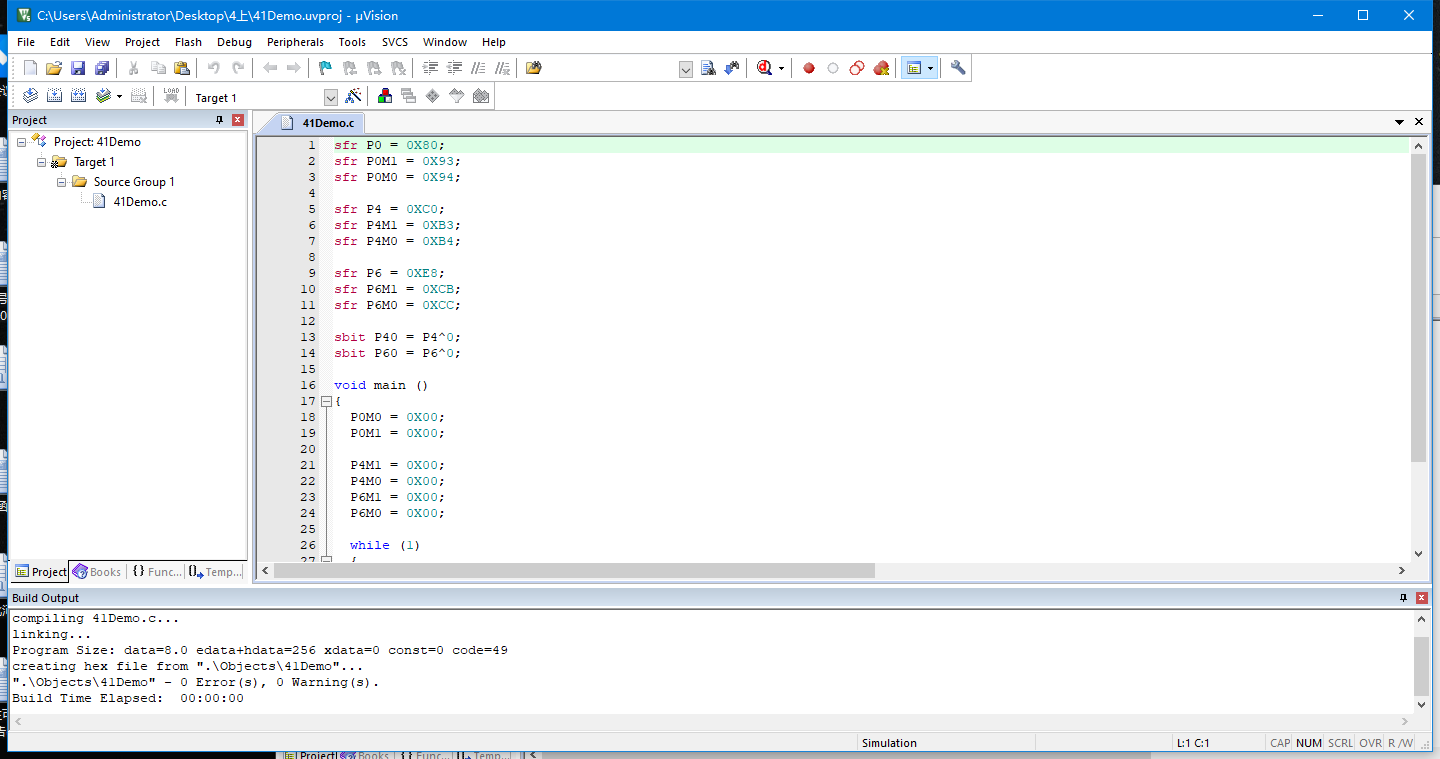1440x759 pixels.
Task: Click line 16 'void main ()' text
Action: pyautogui.click(x=381, y=385)
